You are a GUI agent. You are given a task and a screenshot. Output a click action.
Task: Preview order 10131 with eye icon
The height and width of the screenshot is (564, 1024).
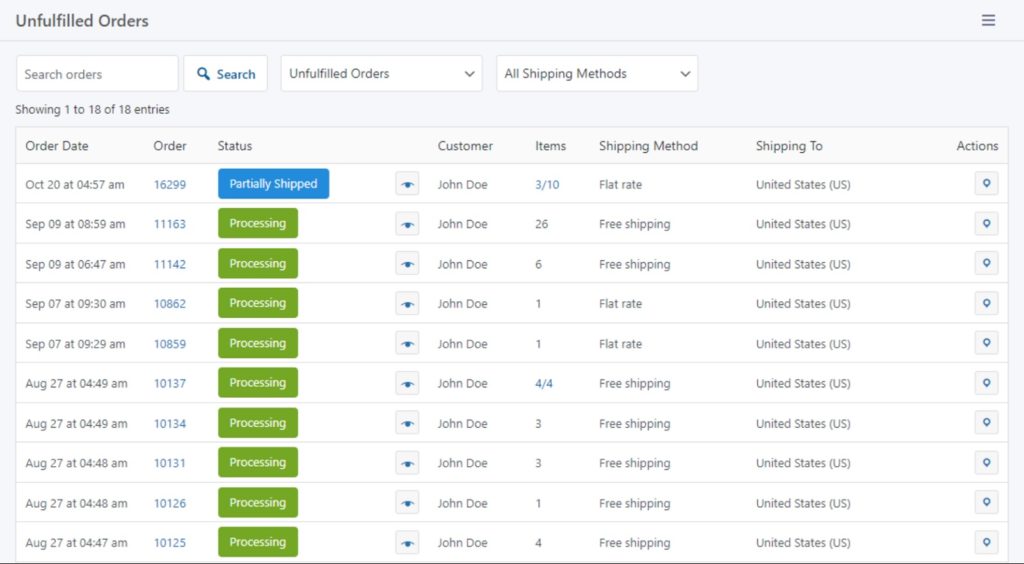(x=407, y=463)
